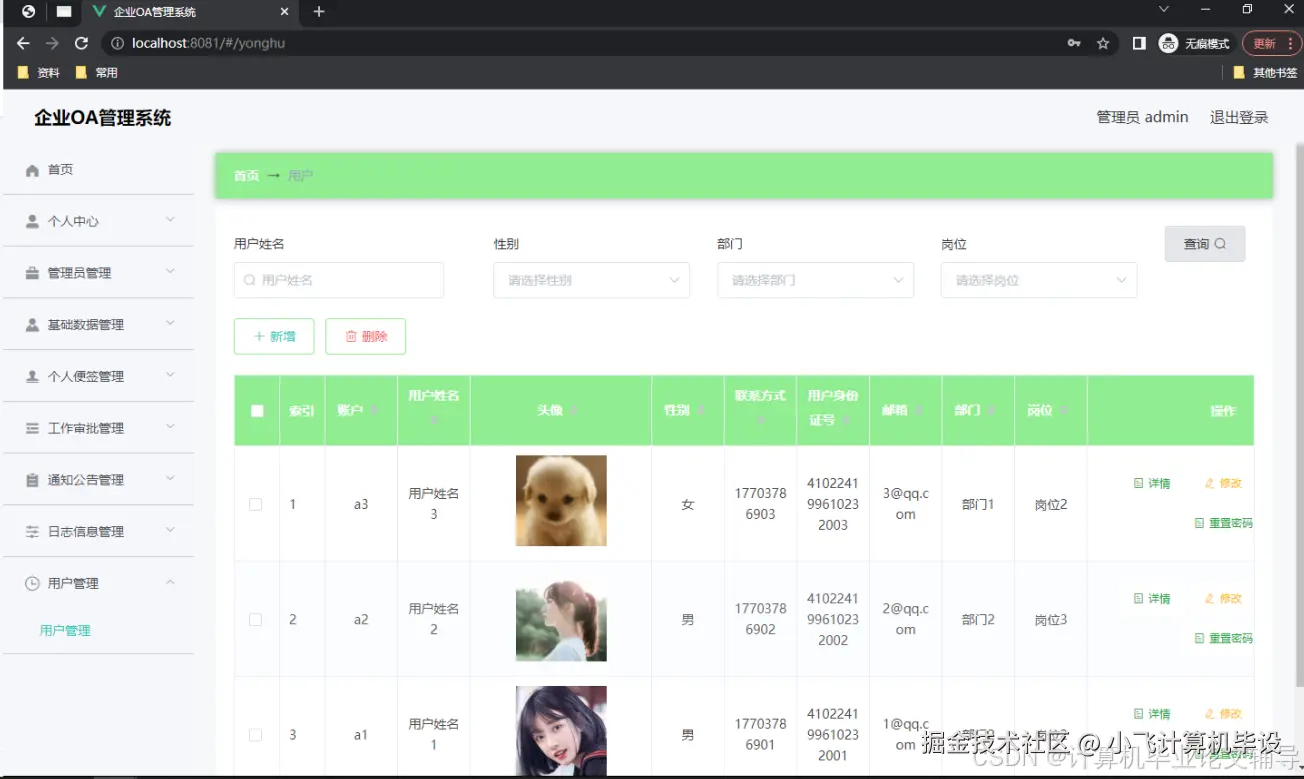Viewport: 1304px width, 779px height.
Task: Click the magnifier icon inside 用户姓名 field
Action: (x=249, y=280)
